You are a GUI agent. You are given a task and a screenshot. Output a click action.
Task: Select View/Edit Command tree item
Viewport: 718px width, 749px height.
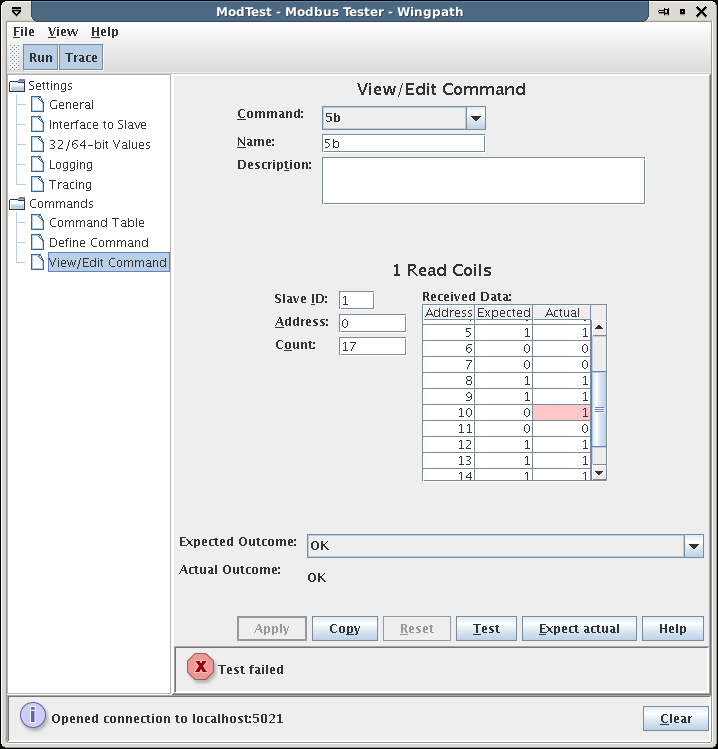[108, 262]
